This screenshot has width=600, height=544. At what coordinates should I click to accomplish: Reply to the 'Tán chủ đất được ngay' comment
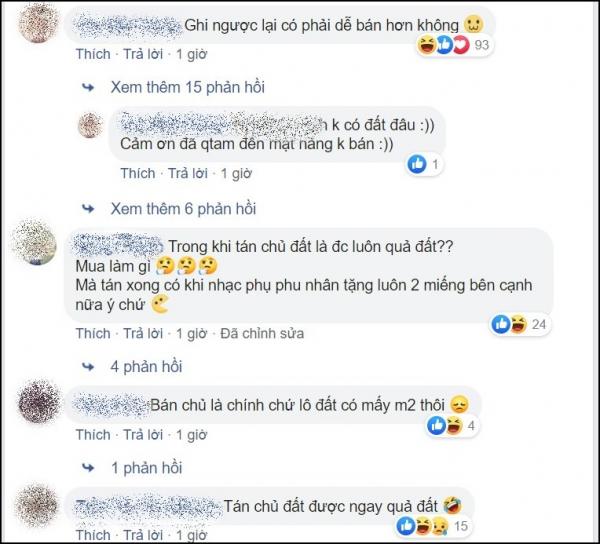click(143, 535)
